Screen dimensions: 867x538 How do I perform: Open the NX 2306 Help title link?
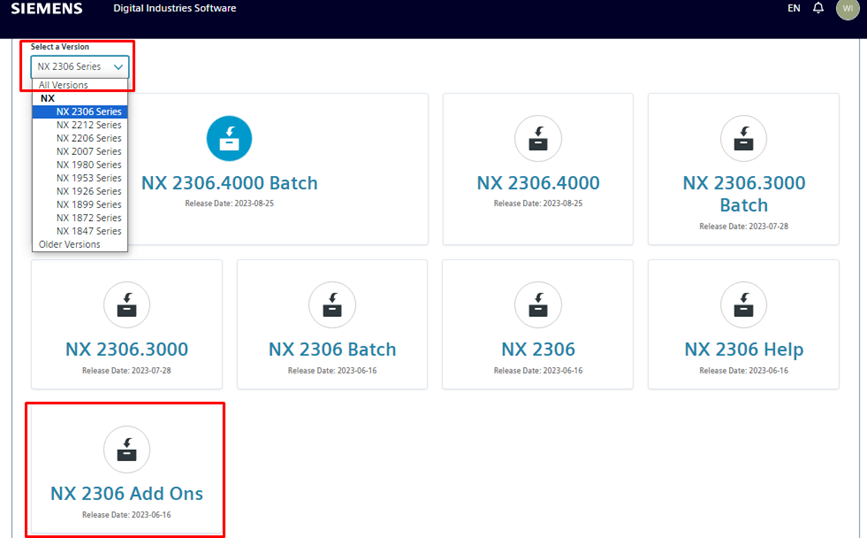744,349
